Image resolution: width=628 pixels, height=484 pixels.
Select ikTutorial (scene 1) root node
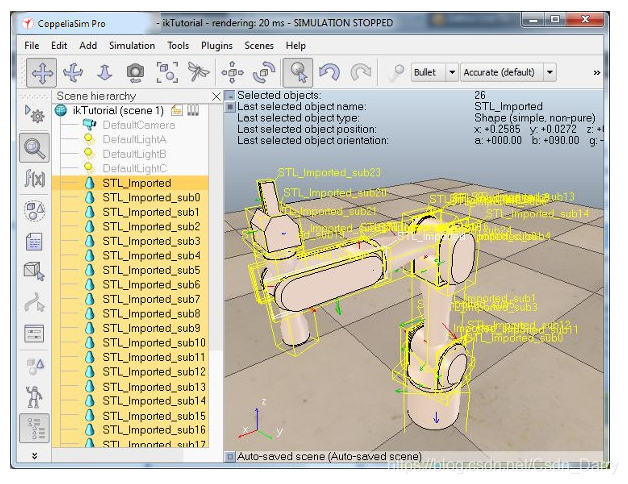pos(118,110)
